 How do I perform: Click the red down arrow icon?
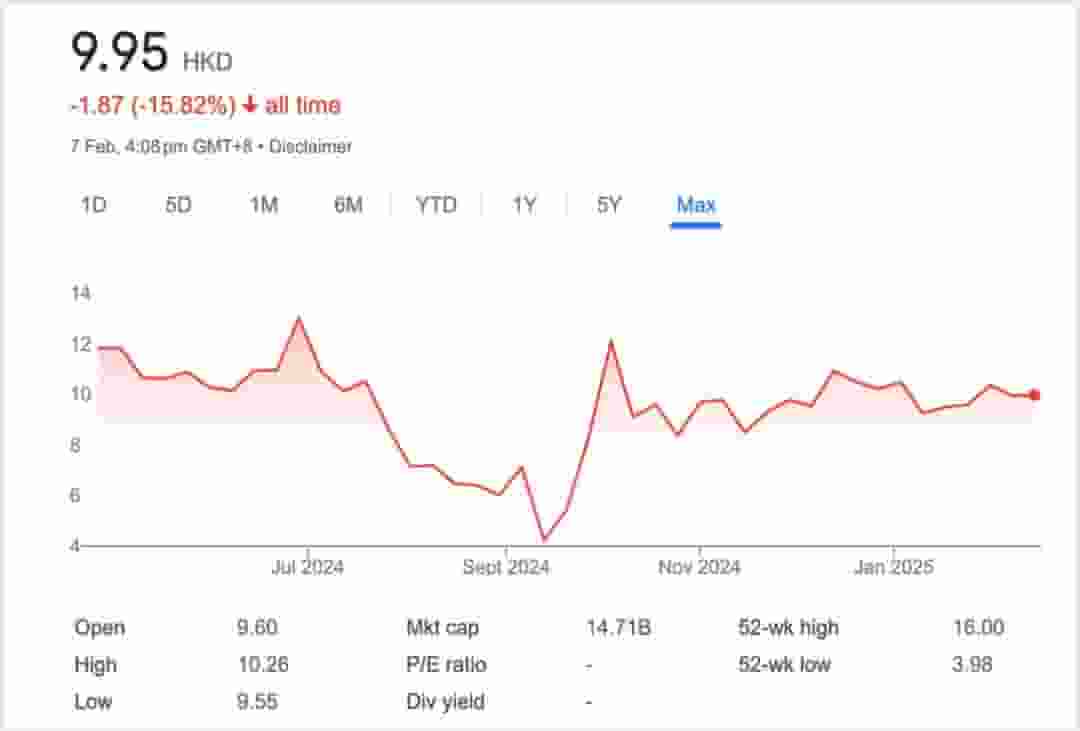click(x=250, y=105)
